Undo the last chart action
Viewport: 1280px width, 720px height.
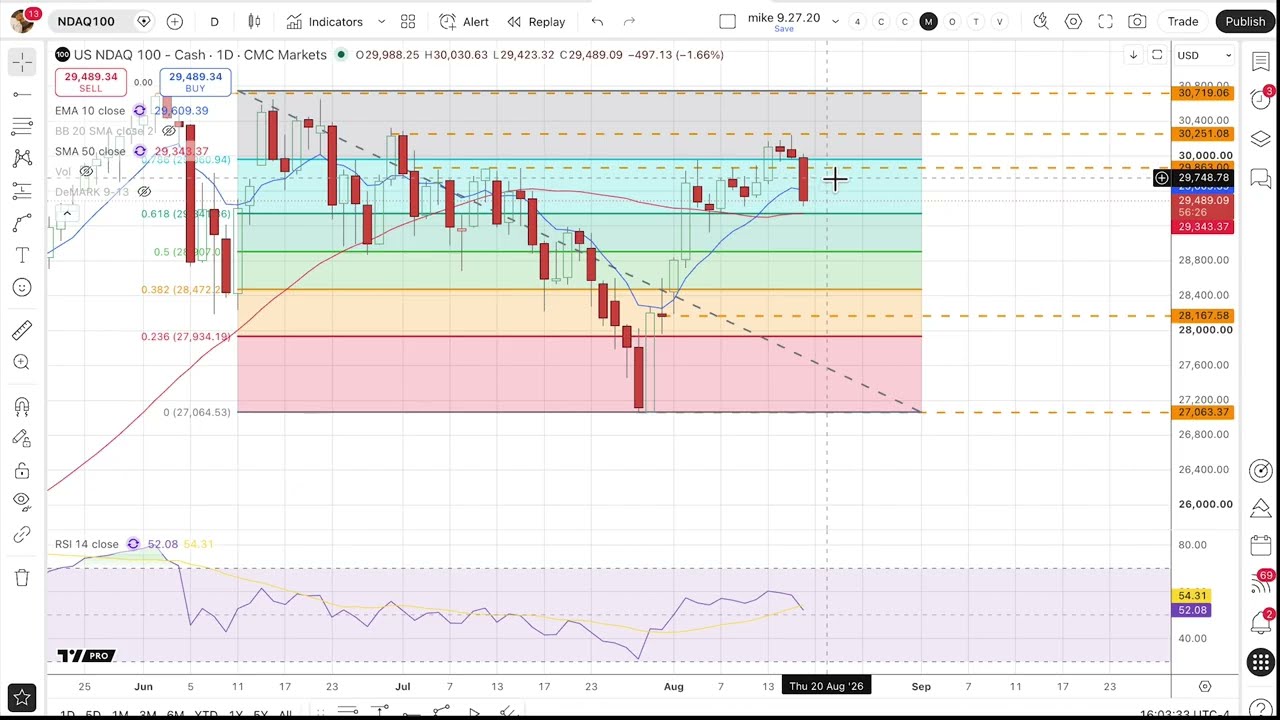(x=597, y=21)
